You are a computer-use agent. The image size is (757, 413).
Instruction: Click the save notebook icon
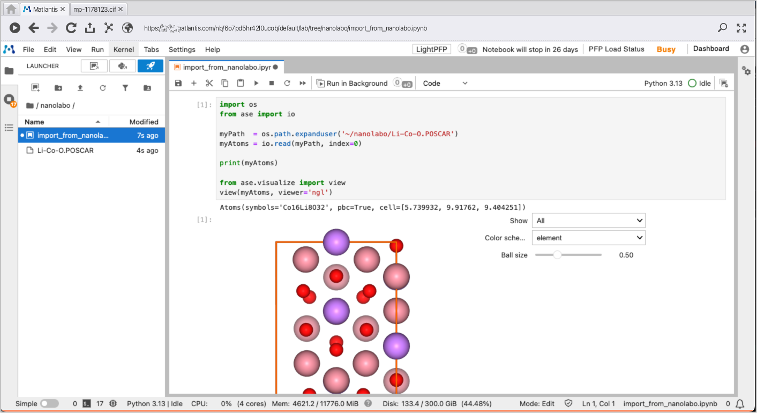(x=178, y=83)
